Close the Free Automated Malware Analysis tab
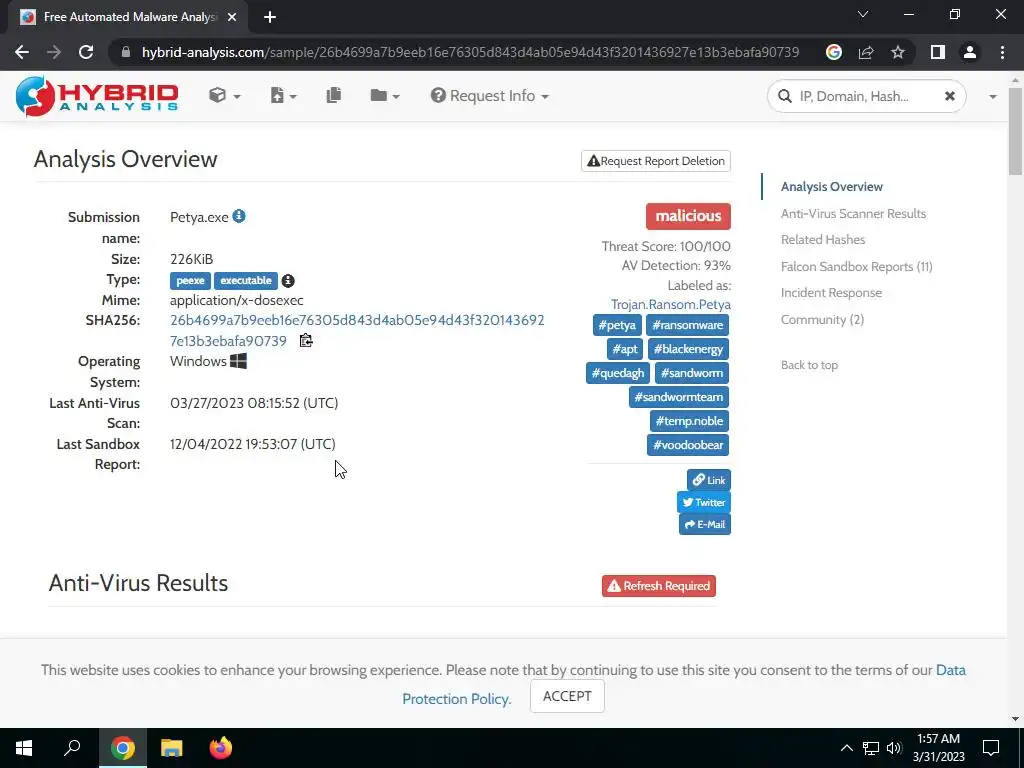This screenshot has width=1024, height=768. click(232, 17)
